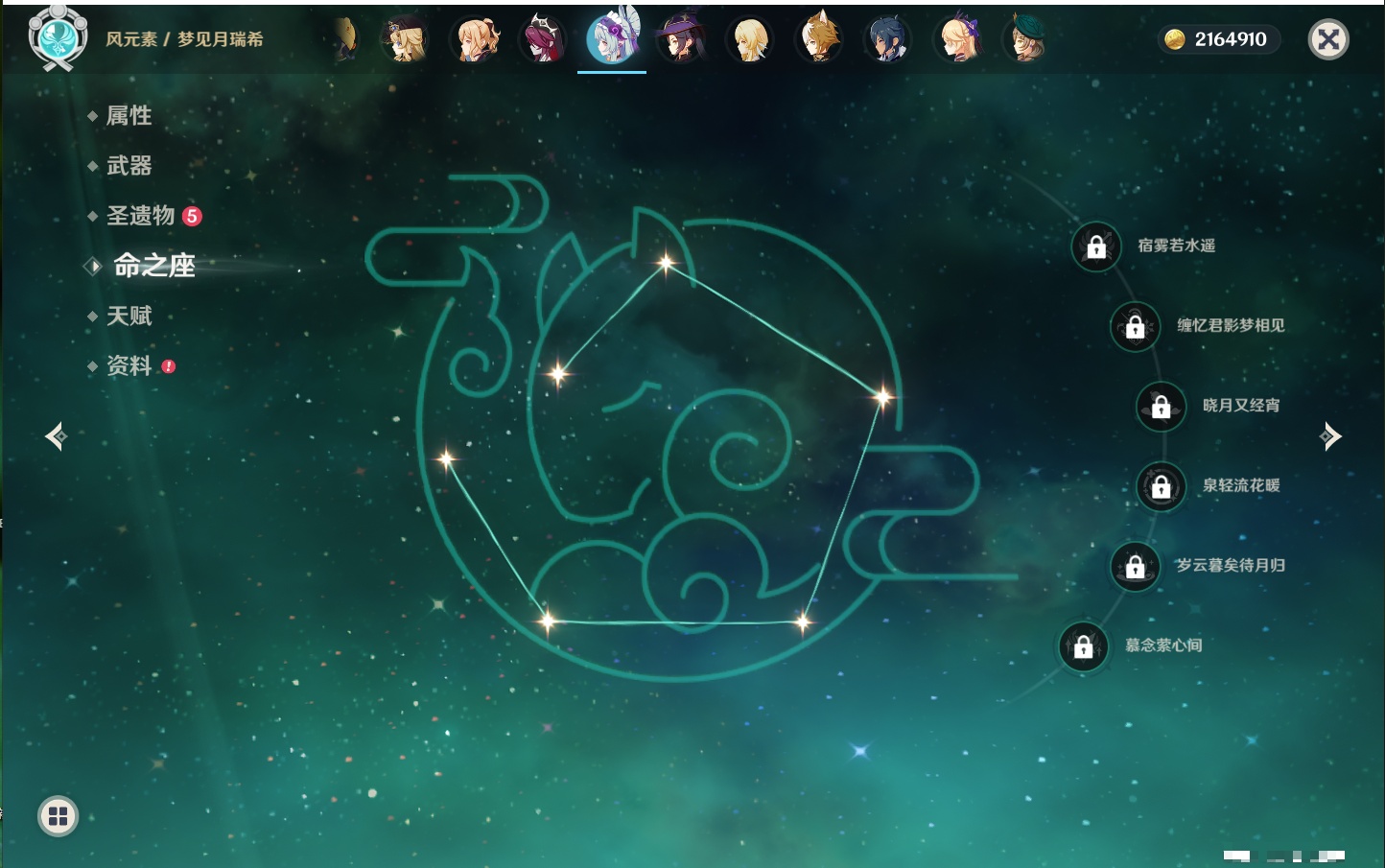Select the avatar with the orange-blonde ponytail

click(475, 39)
